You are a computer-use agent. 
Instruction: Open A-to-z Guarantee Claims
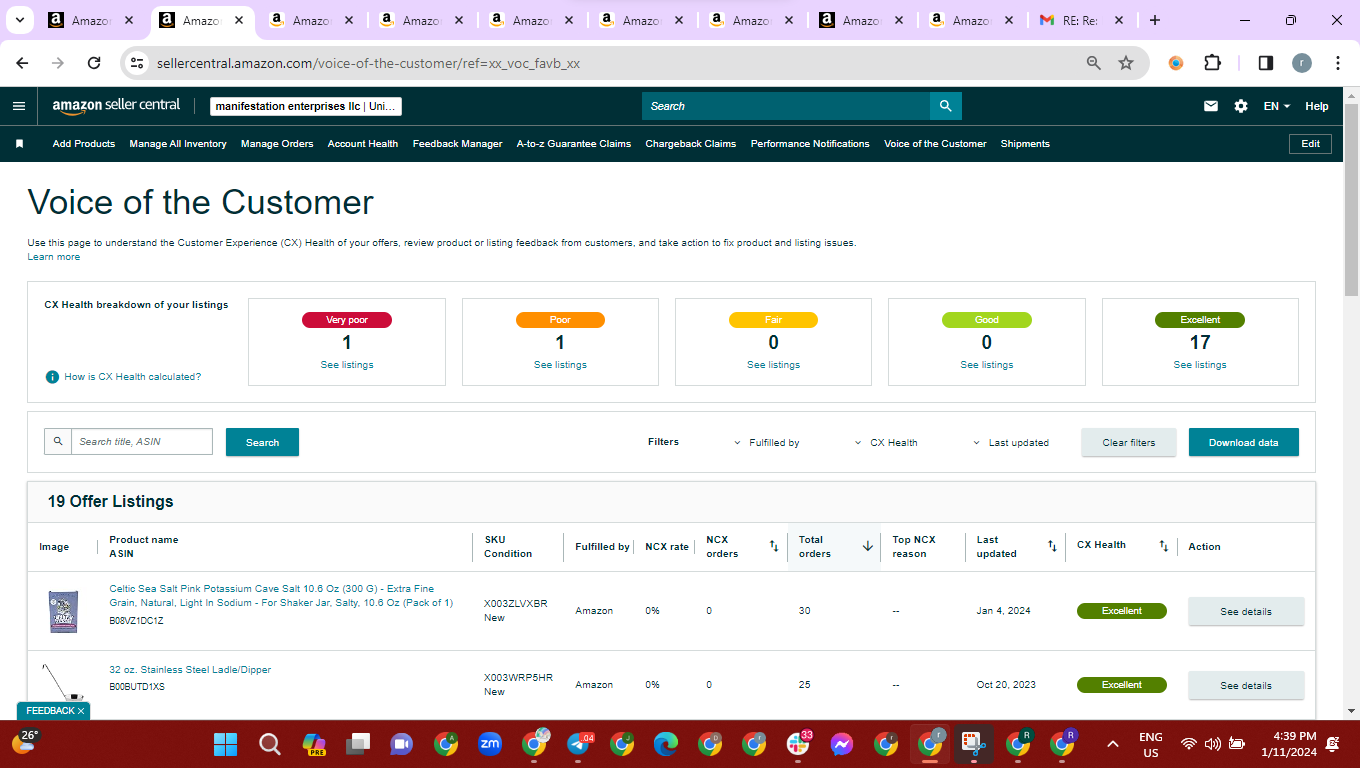(574, 144)
